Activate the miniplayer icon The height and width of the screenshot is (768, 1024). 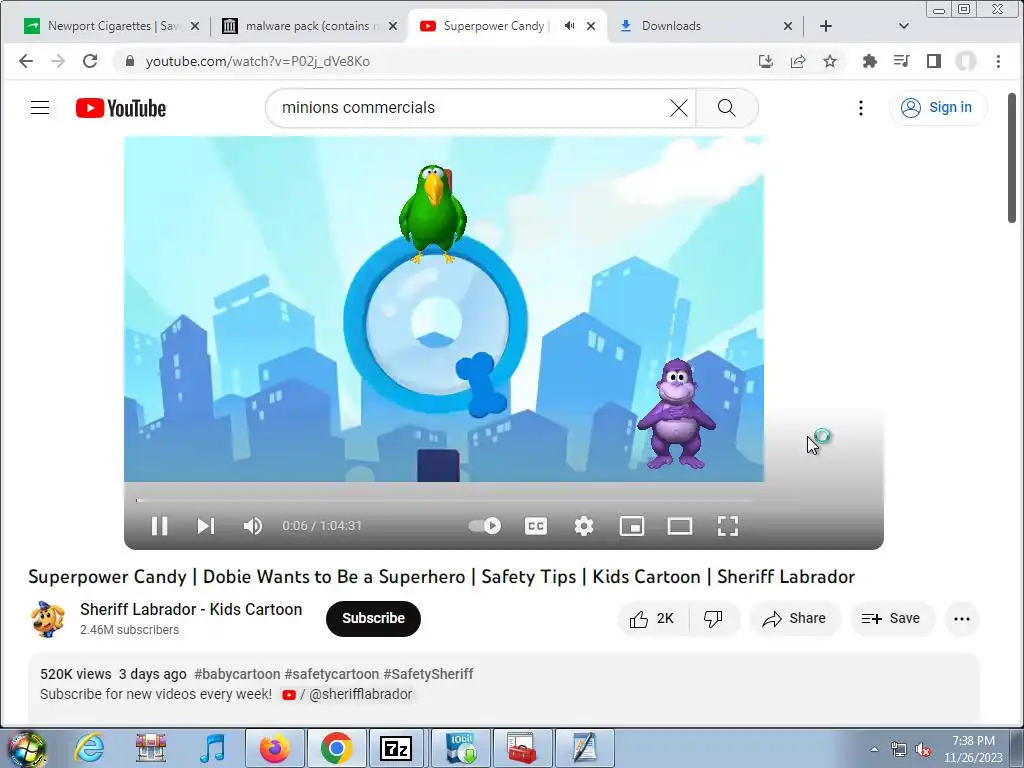click(632, 526)
